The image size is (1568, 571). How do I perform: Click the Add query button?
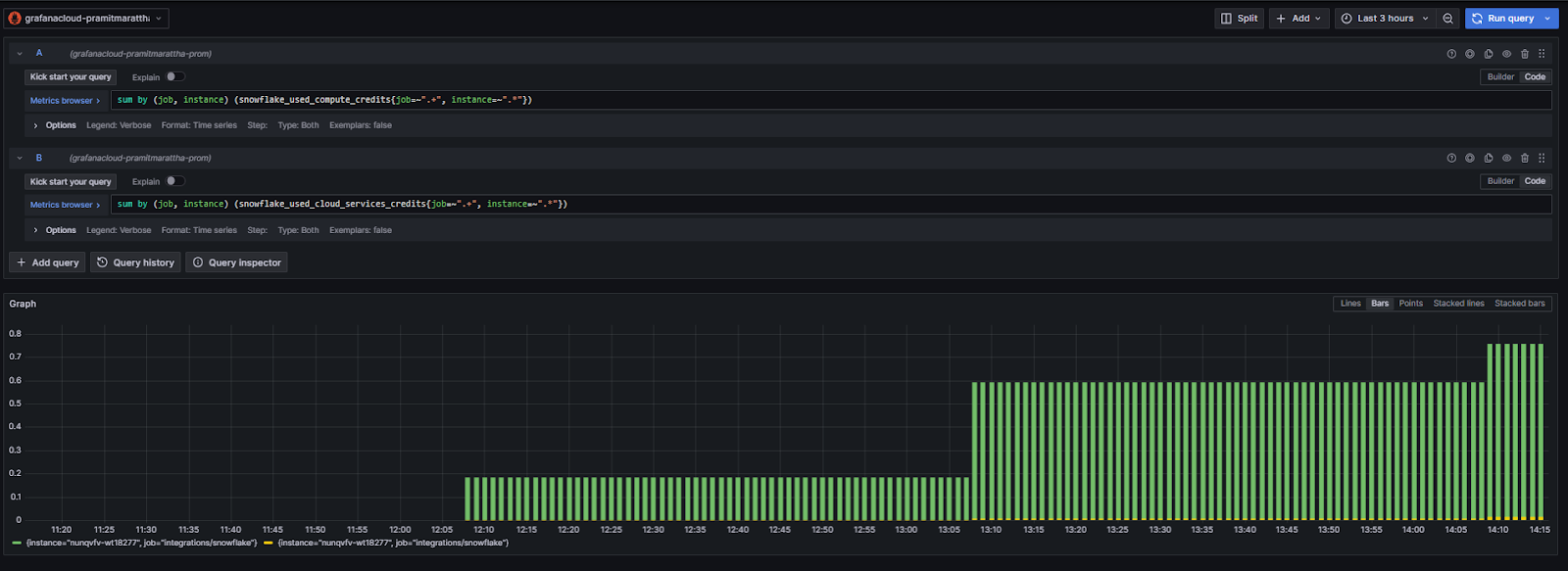(x=47, y=262)
